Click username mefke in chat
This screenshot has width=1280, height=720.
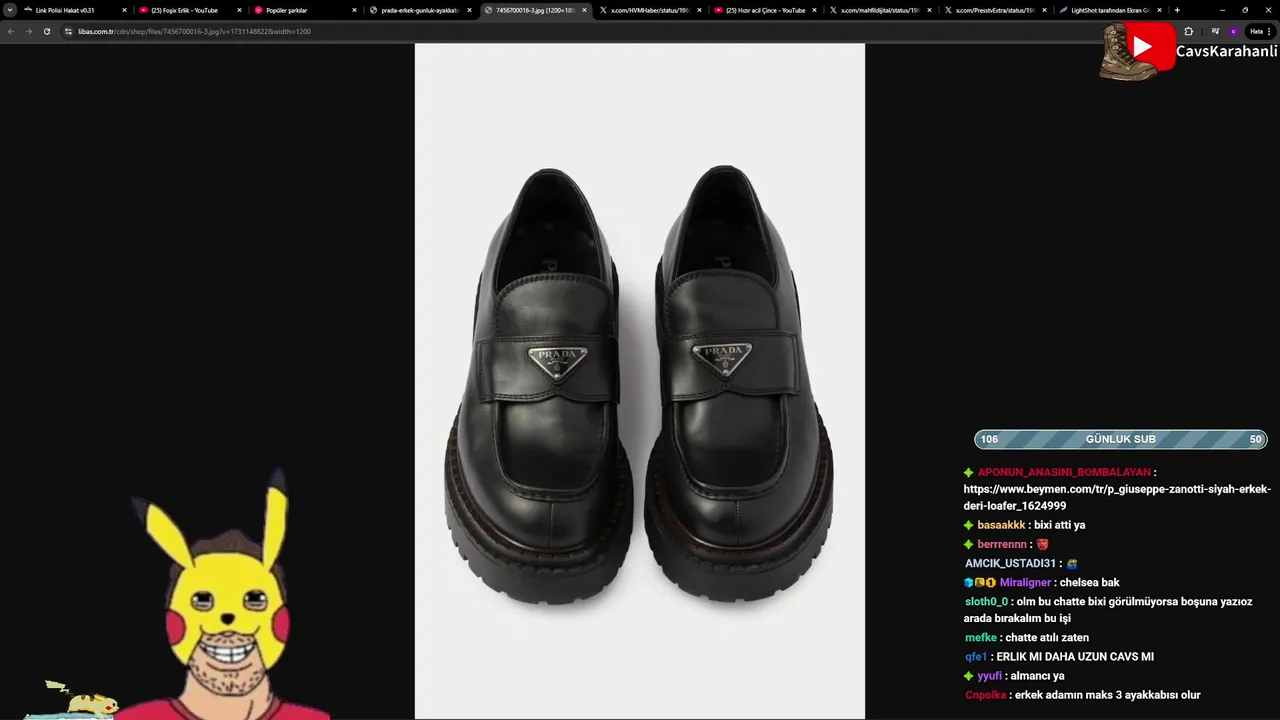[981, 637]
